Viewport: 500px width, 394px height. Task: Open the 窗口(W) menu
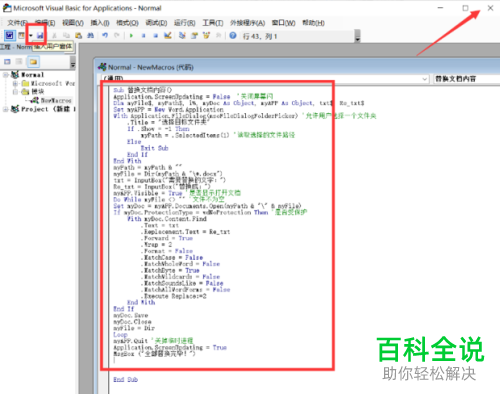(x=284, y=23)
